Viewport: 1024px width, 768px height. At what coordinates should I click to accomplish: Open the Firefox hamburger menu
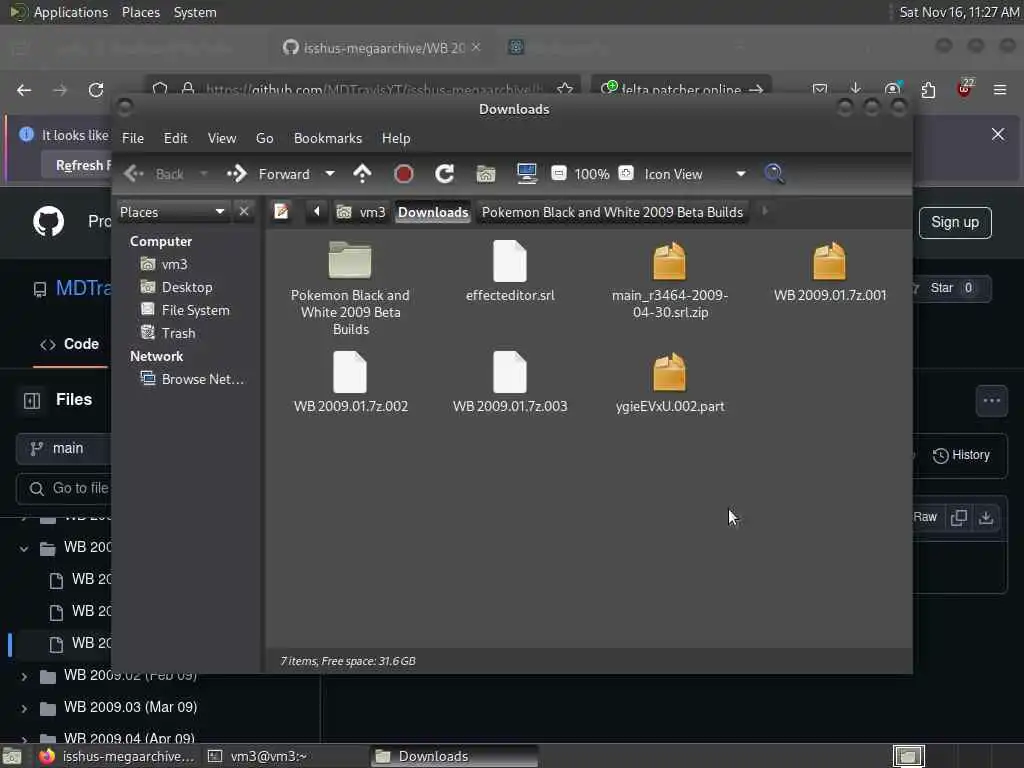tap(999, 89)
